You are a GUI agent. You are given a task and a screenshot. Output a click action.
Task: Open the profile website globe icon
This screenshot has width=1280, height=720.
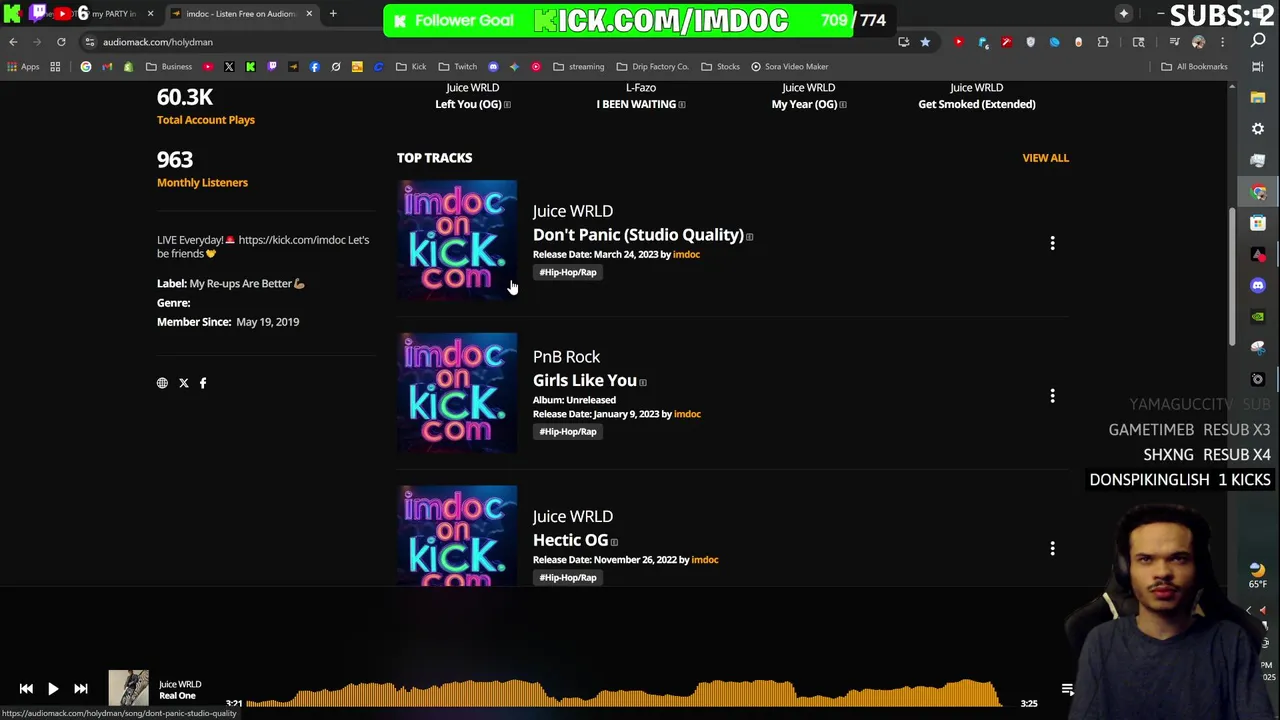[162, 383]
